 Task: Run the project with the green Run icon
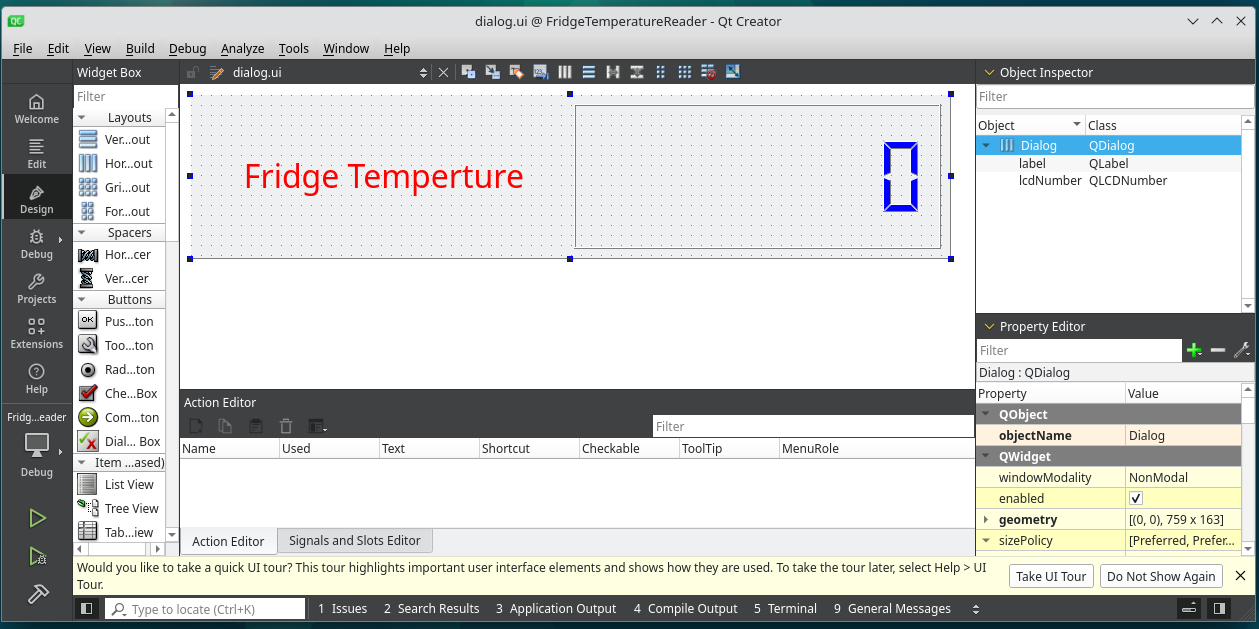tap(37, 518)
